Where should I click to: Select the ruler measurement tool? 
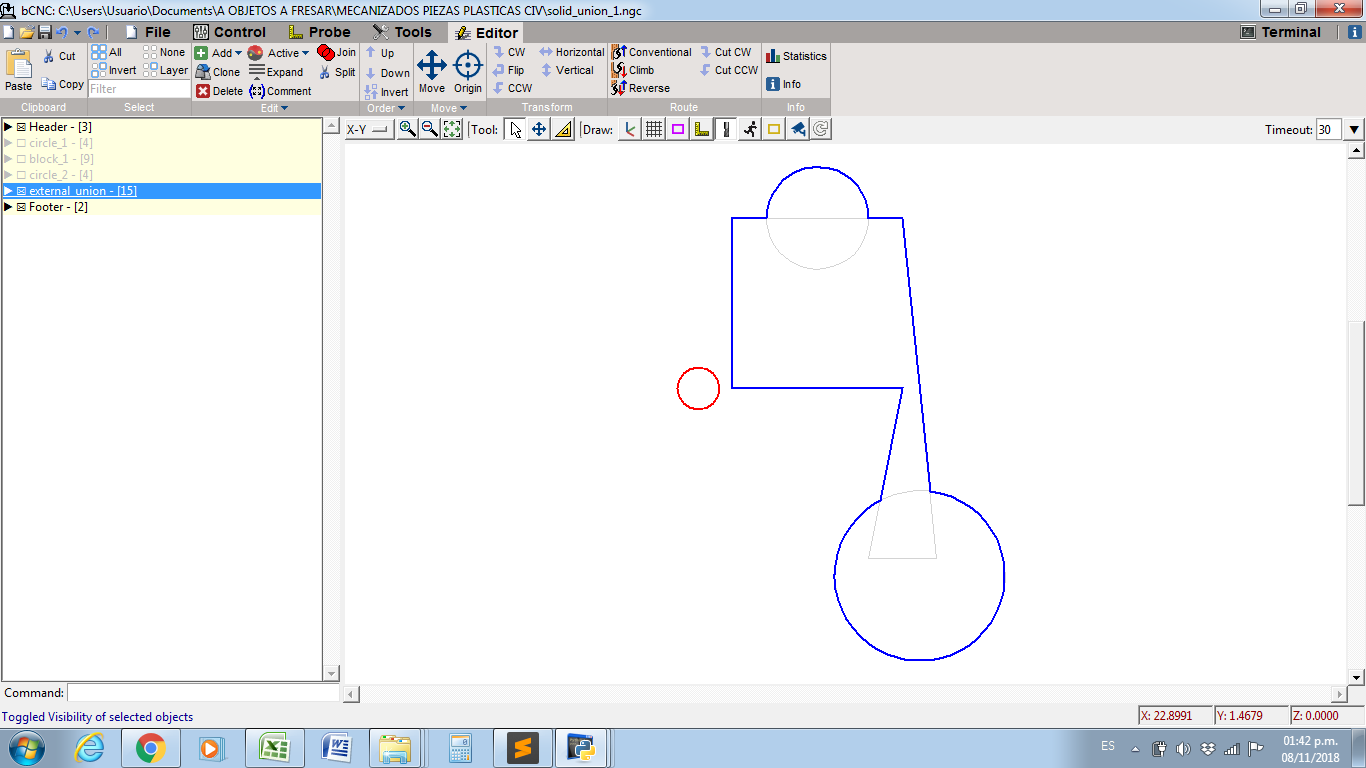pyautogui.click(x=563, y=129)
